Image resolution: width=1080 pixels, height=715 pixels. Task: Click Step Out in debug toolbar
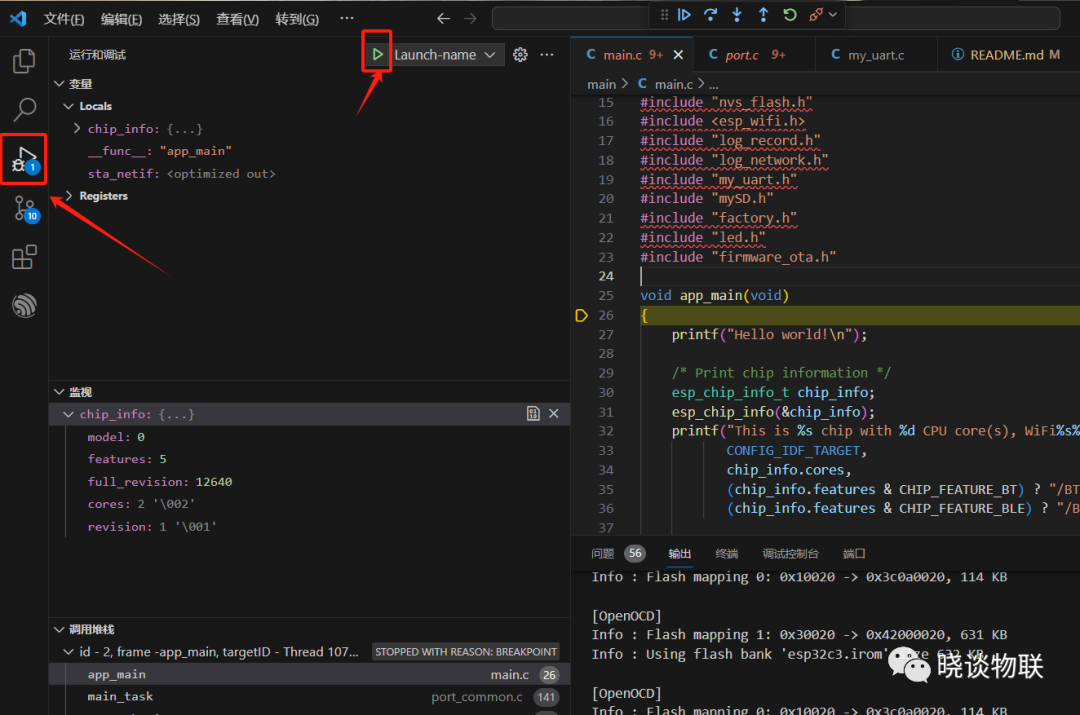763,15
